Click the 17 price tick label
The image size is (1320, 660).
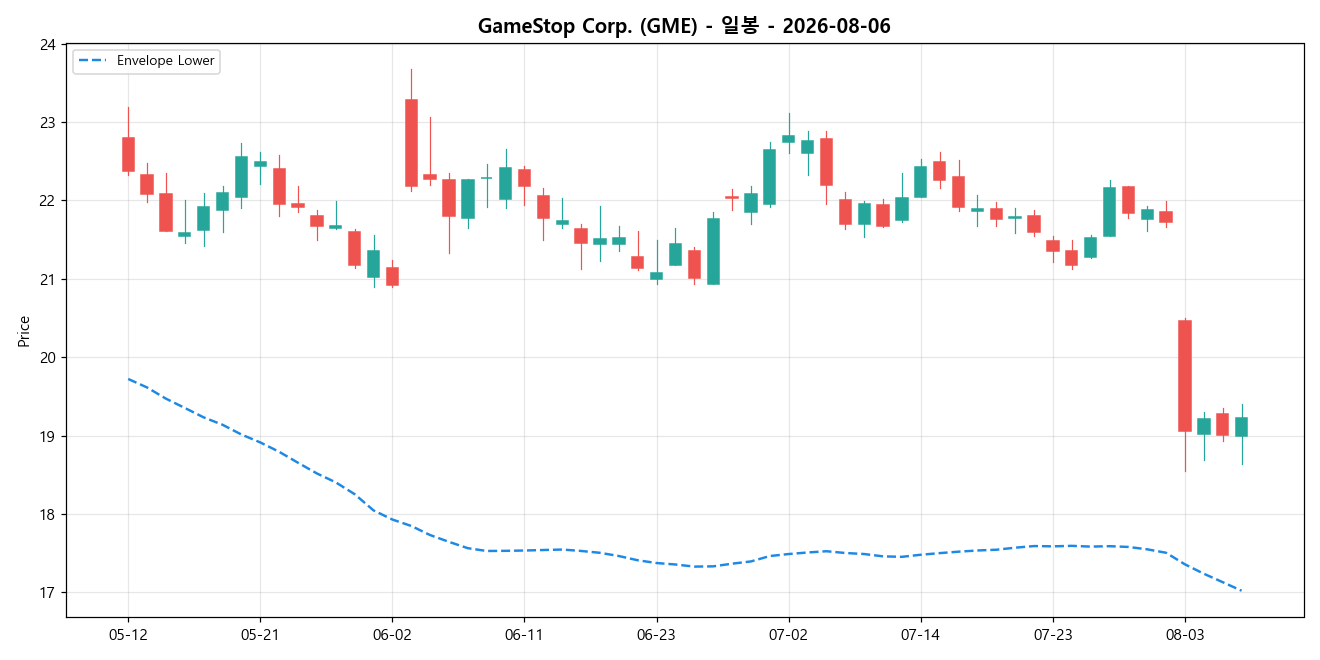click(49, 593)
